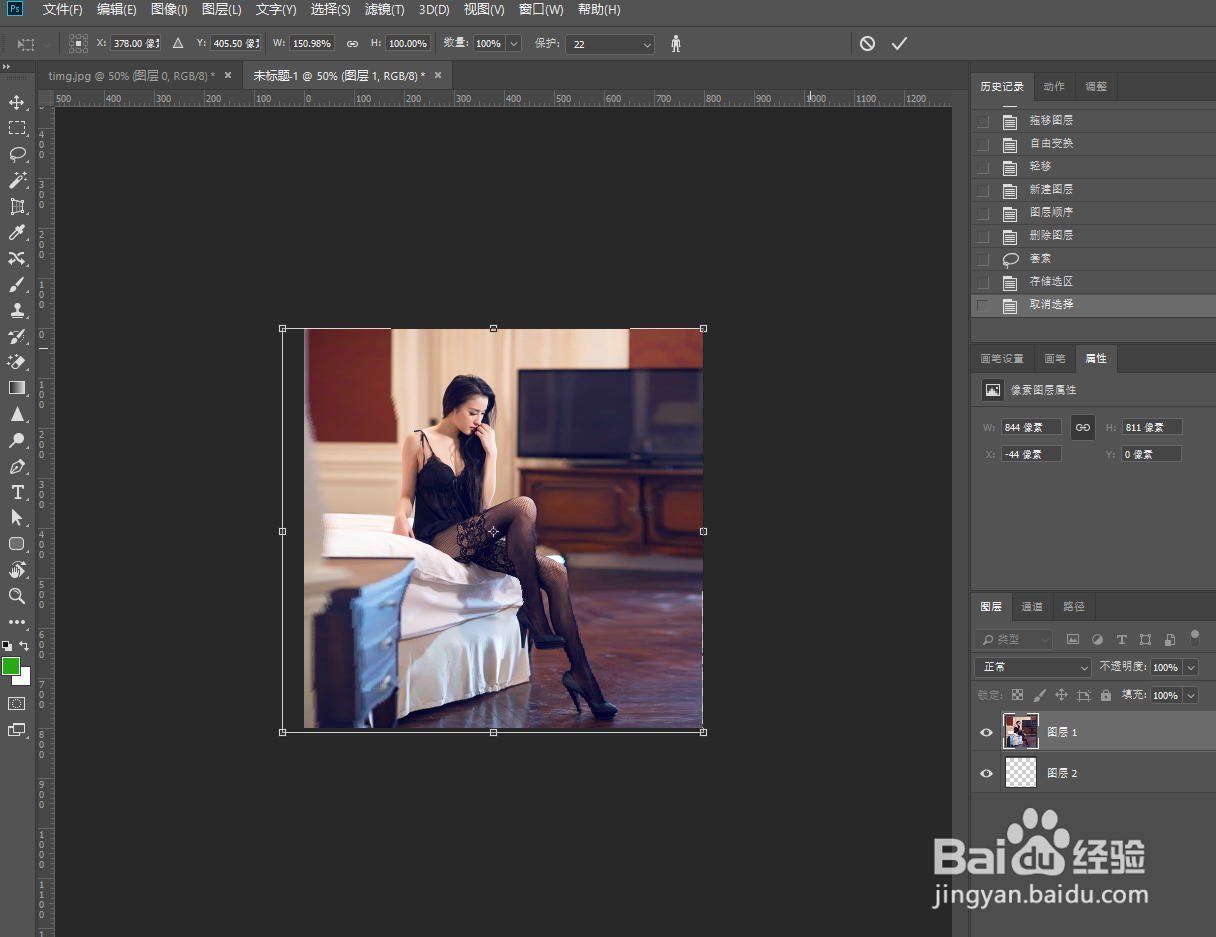Toggle relative positioning triangle icon
The width and height of the screenshot is (1216, 937).
click(178, 44)
